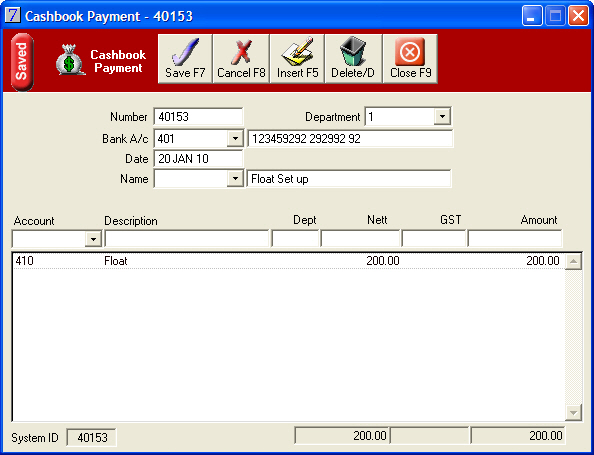Screen dimensions: 594x455
Task: Click the Insert F5 notepad icon
Action: pos(297,52)
